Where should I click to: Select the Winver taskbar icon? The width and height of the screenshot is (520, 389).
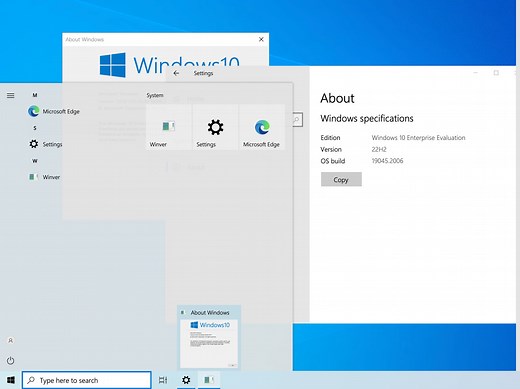coord(209,380)
